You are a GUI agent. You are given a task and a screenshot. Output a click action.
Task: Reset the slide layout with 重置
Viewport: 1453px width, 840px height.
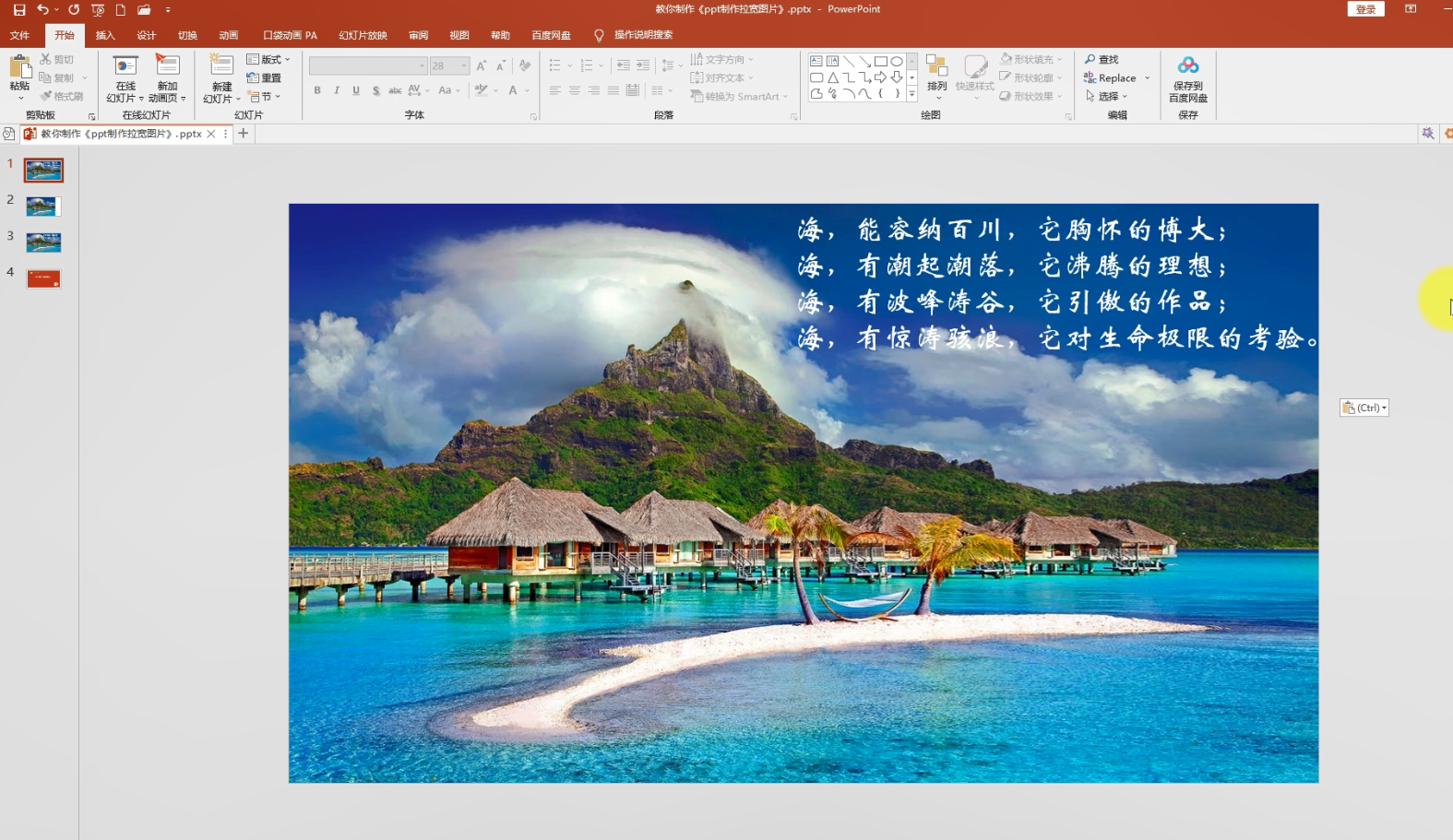click(x=264, y=77)
